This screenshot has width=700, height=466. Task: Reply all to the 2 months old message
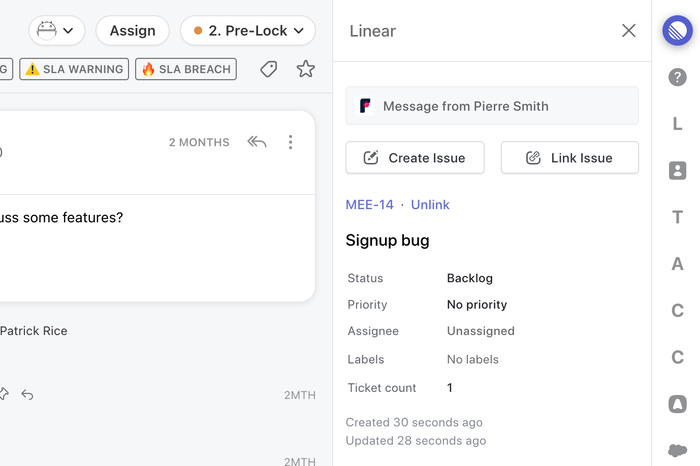[x=257, y=142]
